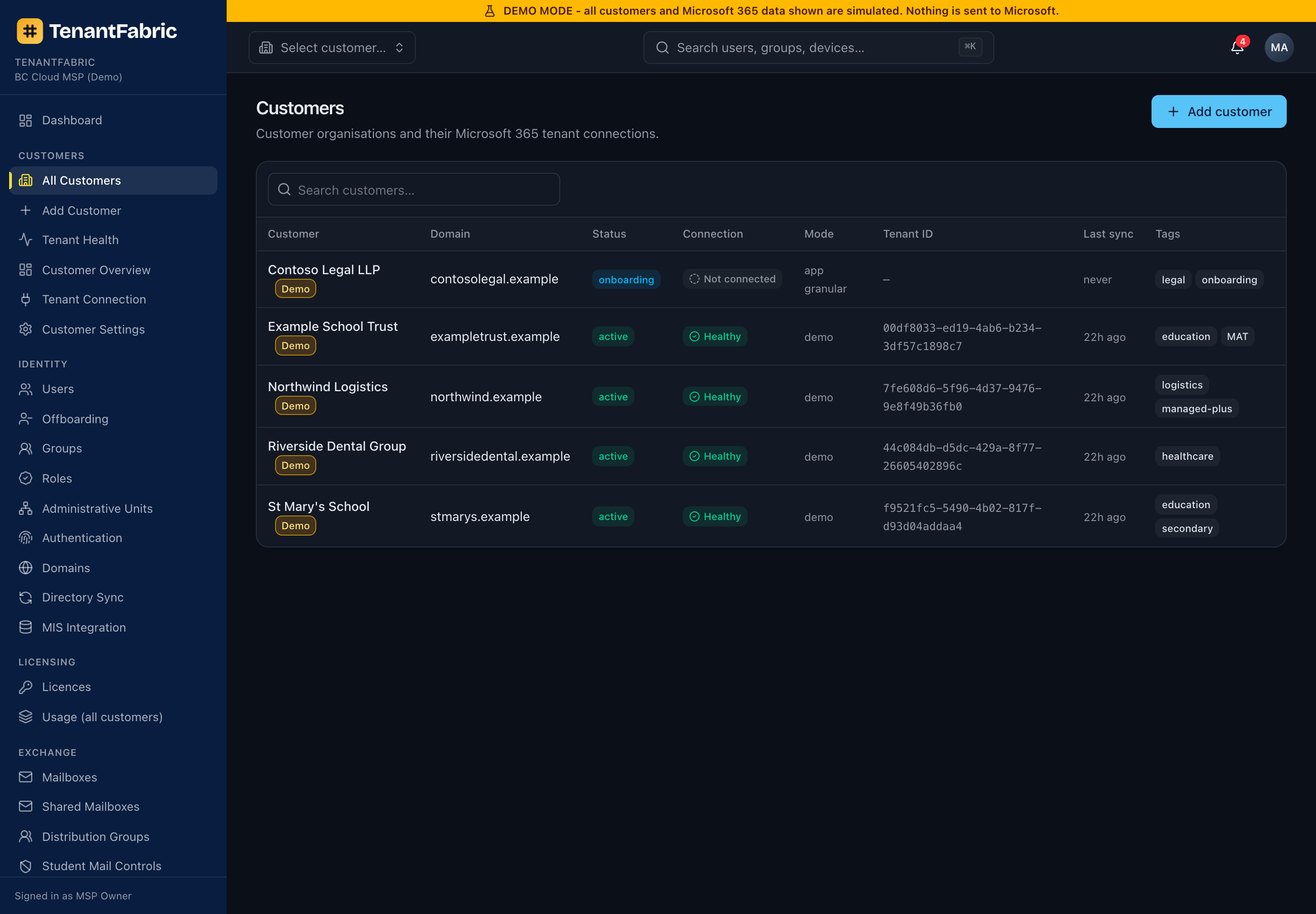
Task: Click Healthy badge in Northwind Logistics row
Action: point(715,397)
